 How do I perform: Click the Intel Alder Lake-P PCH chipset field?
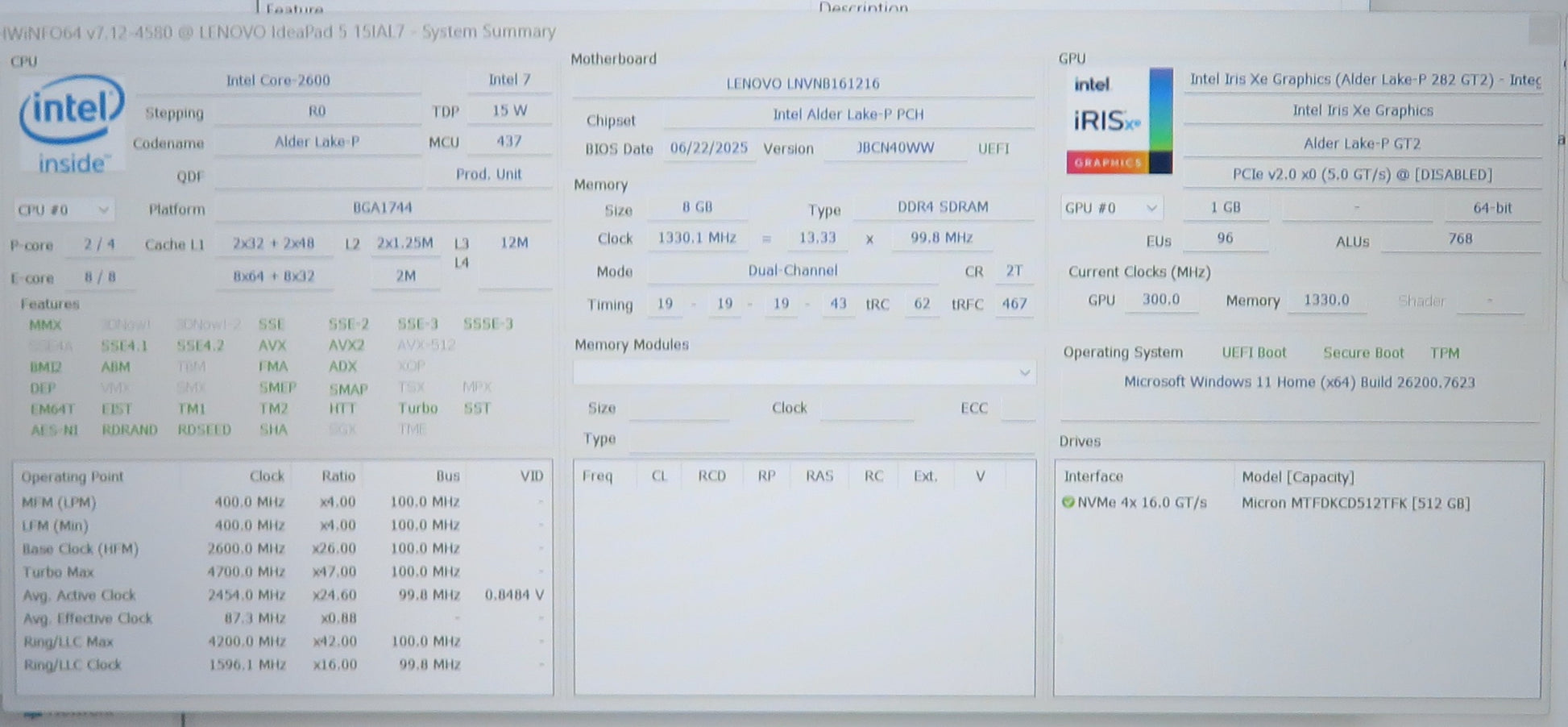coord(848,115)
